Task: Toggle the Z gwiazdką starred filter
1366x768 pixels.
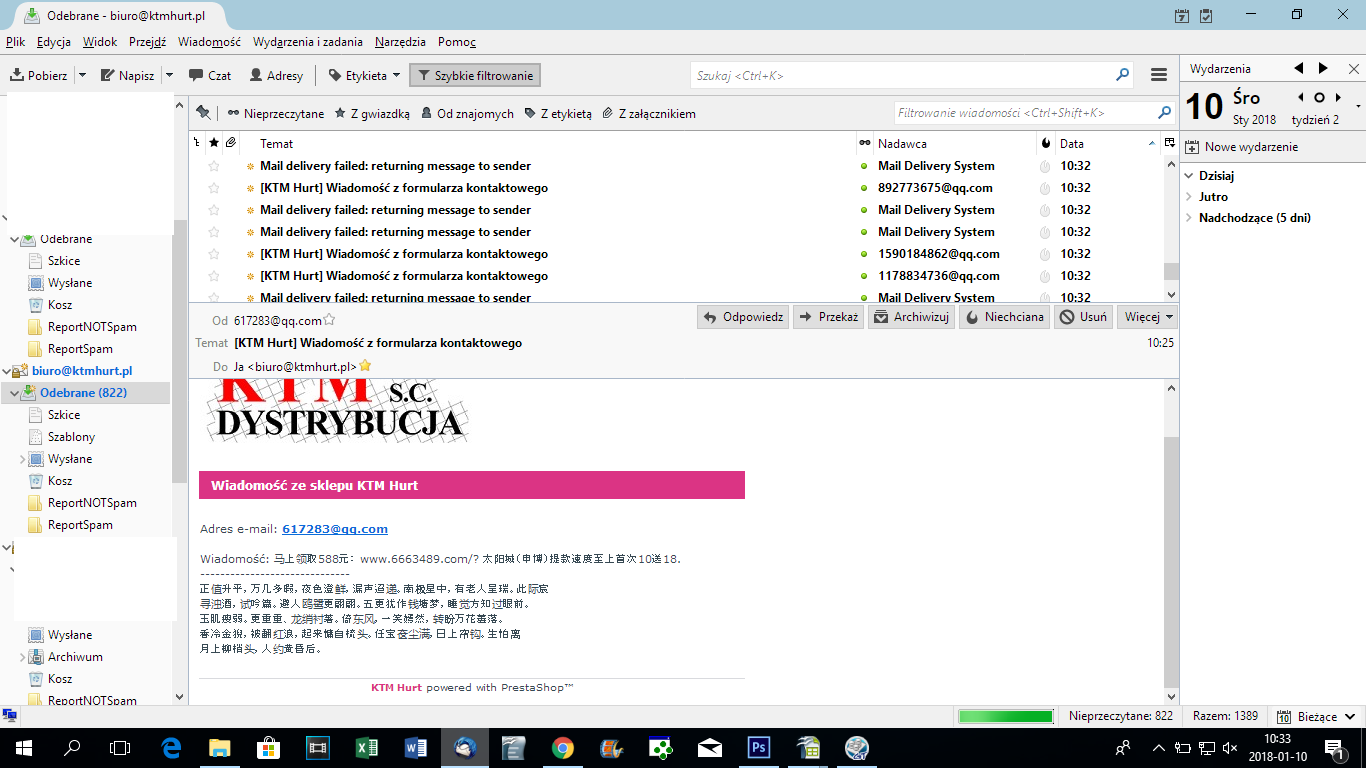Action: pyautogui.click(x=372, y=113)
